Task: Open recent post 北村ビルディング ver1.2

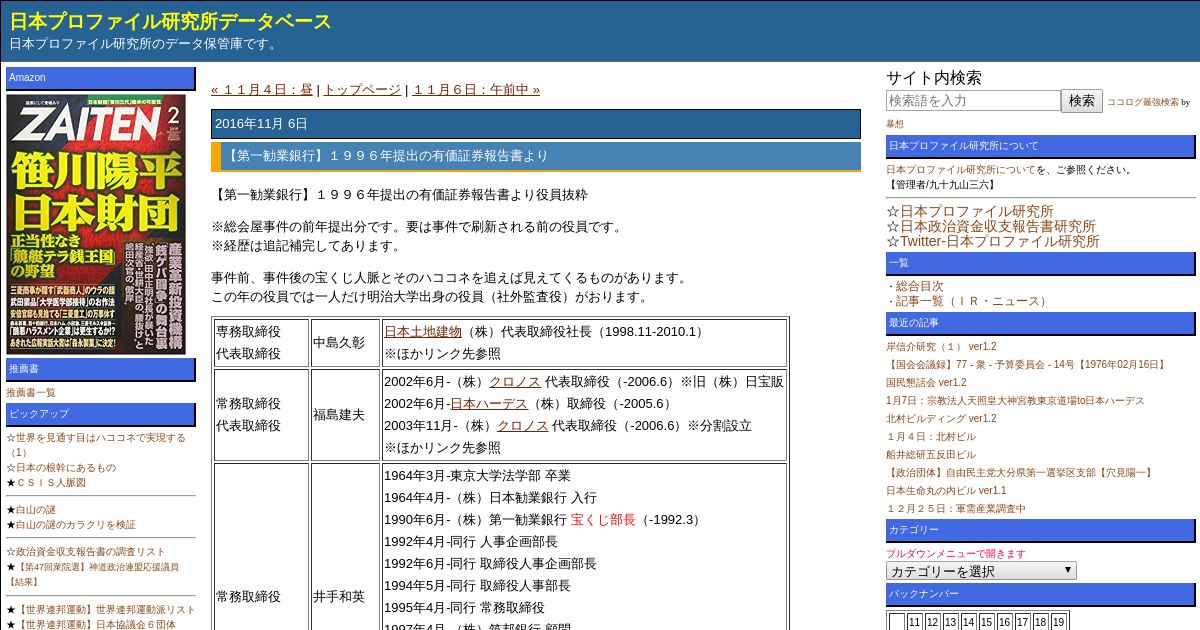Action: [941, 419]
